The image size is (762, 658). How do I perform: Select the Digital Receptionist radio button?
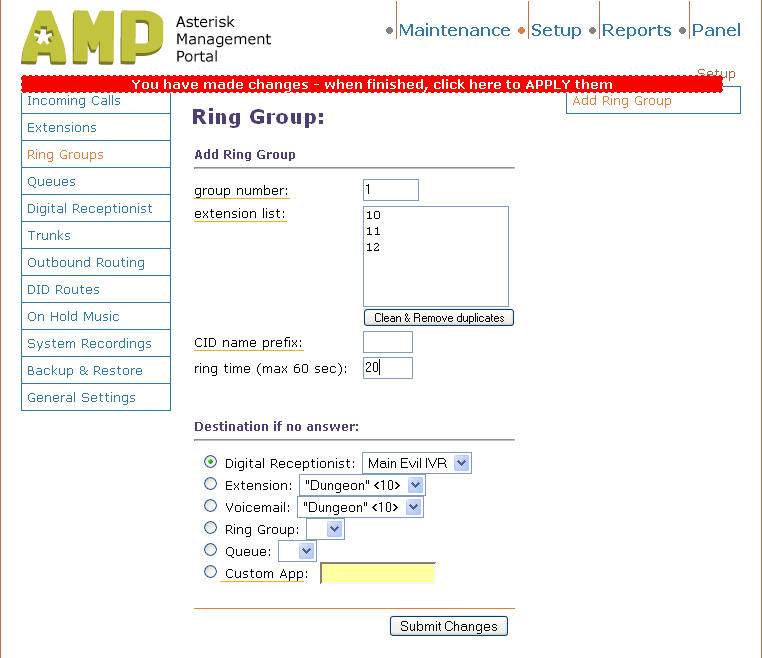[210, 462]
